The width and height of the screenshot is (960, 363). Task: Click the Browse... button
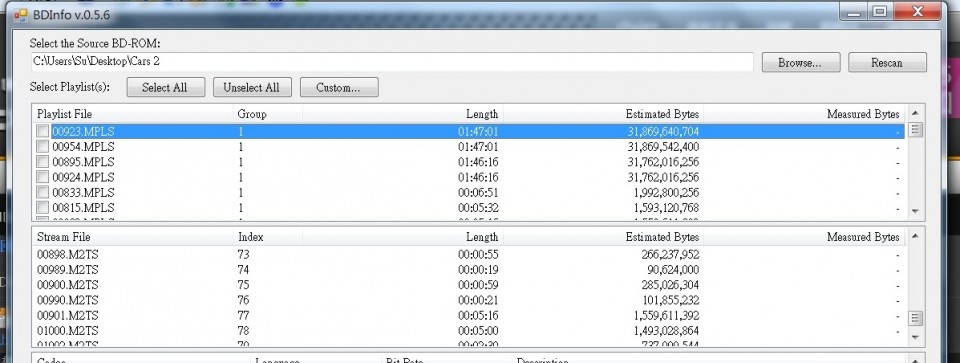coord(801,62)
